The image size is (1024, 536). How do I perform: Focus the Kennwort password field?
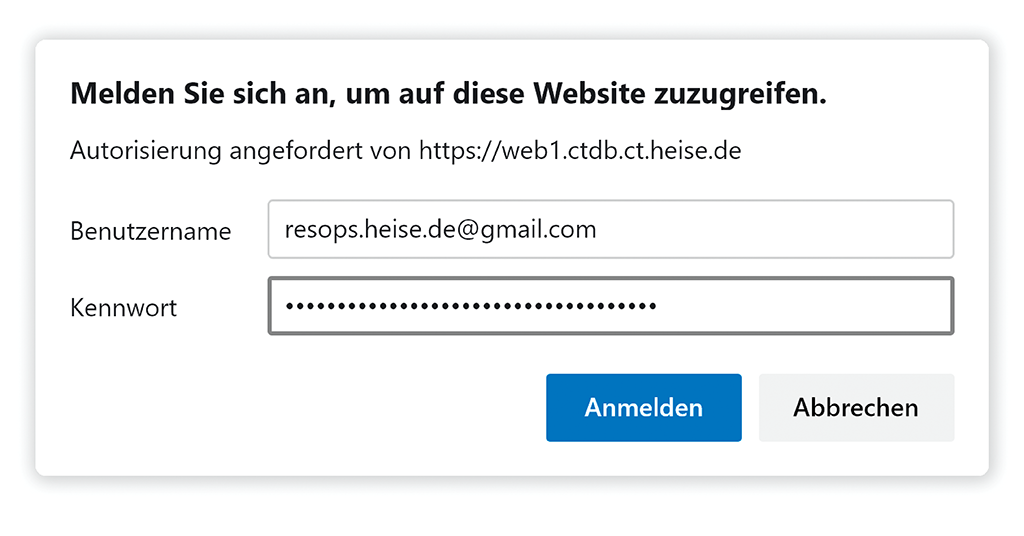pos(610,306)
